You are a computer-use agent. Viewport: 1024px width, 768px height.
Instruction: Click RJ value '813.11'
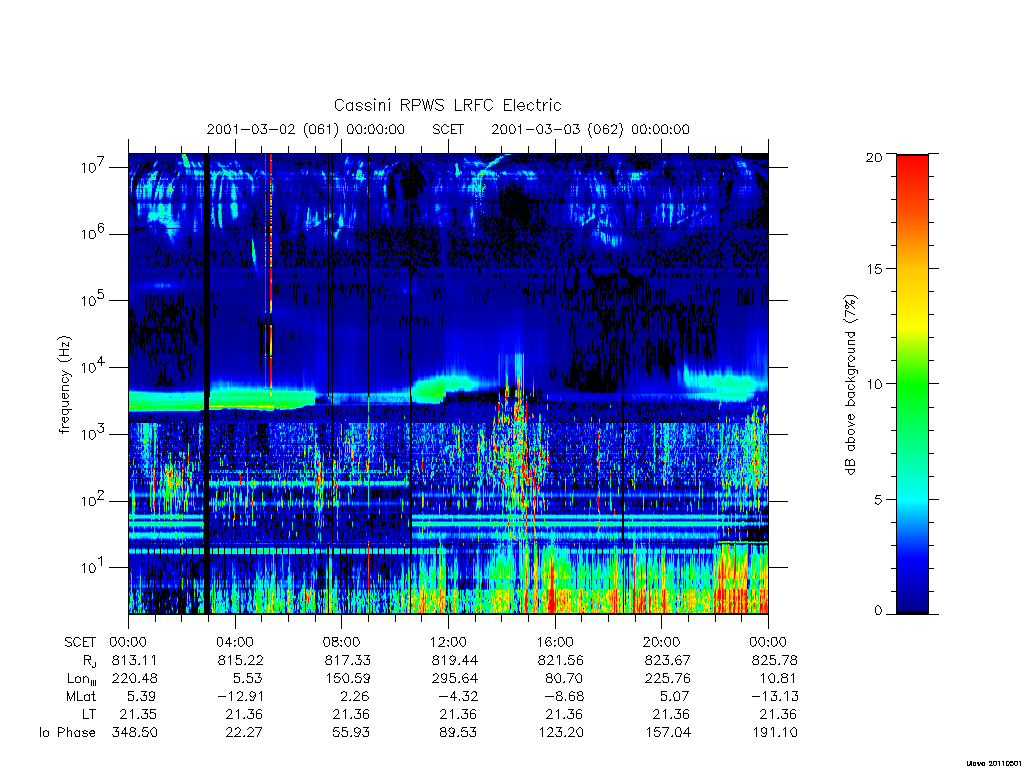click(x=135, y=660)
